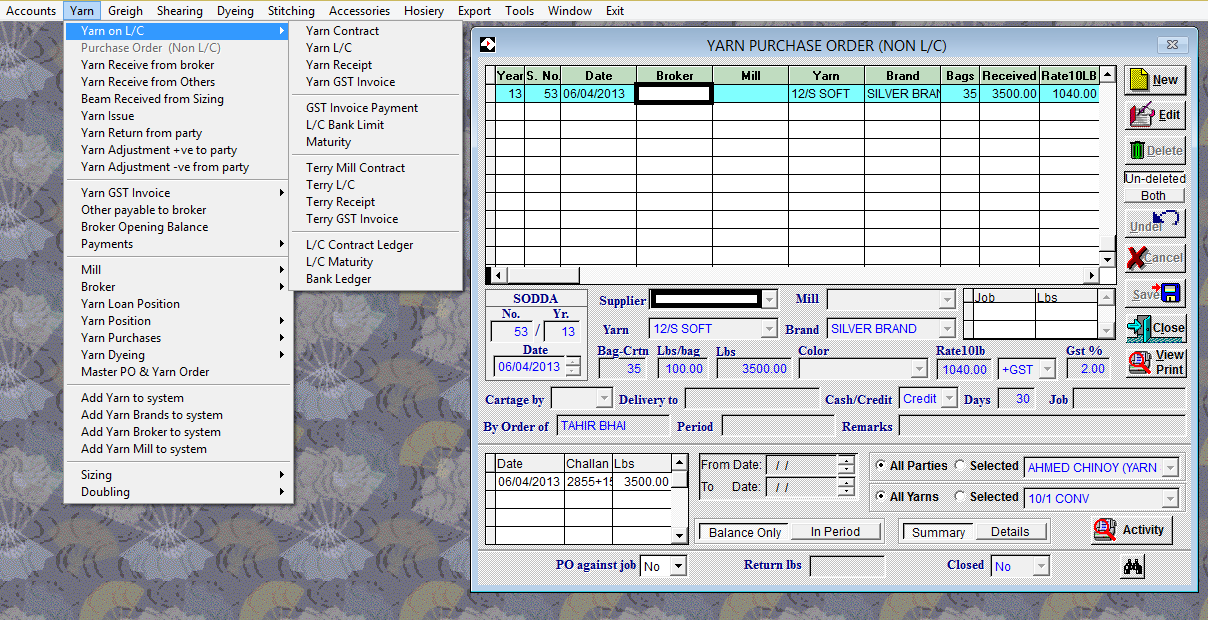Click the binoculars search icon
This screenshot has width=1208, height=620.
coord(1133,567)
